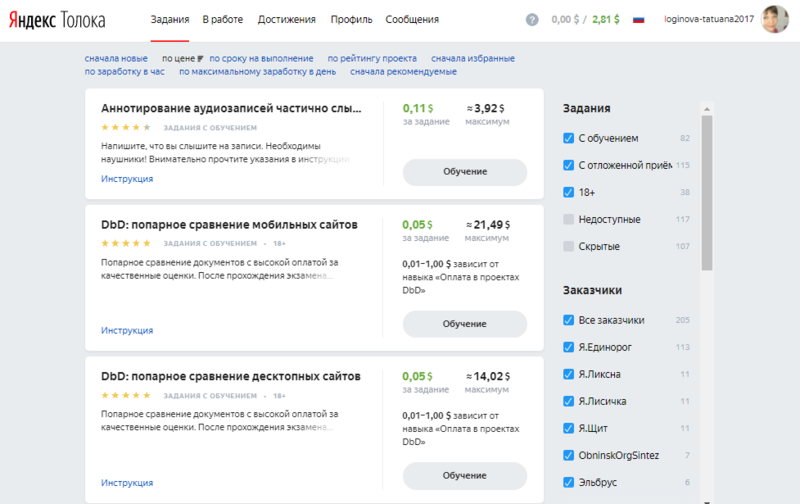Click the ≈14,02 $ максимум value
This screenshot has height=504, width=800.
click(487, 382)
